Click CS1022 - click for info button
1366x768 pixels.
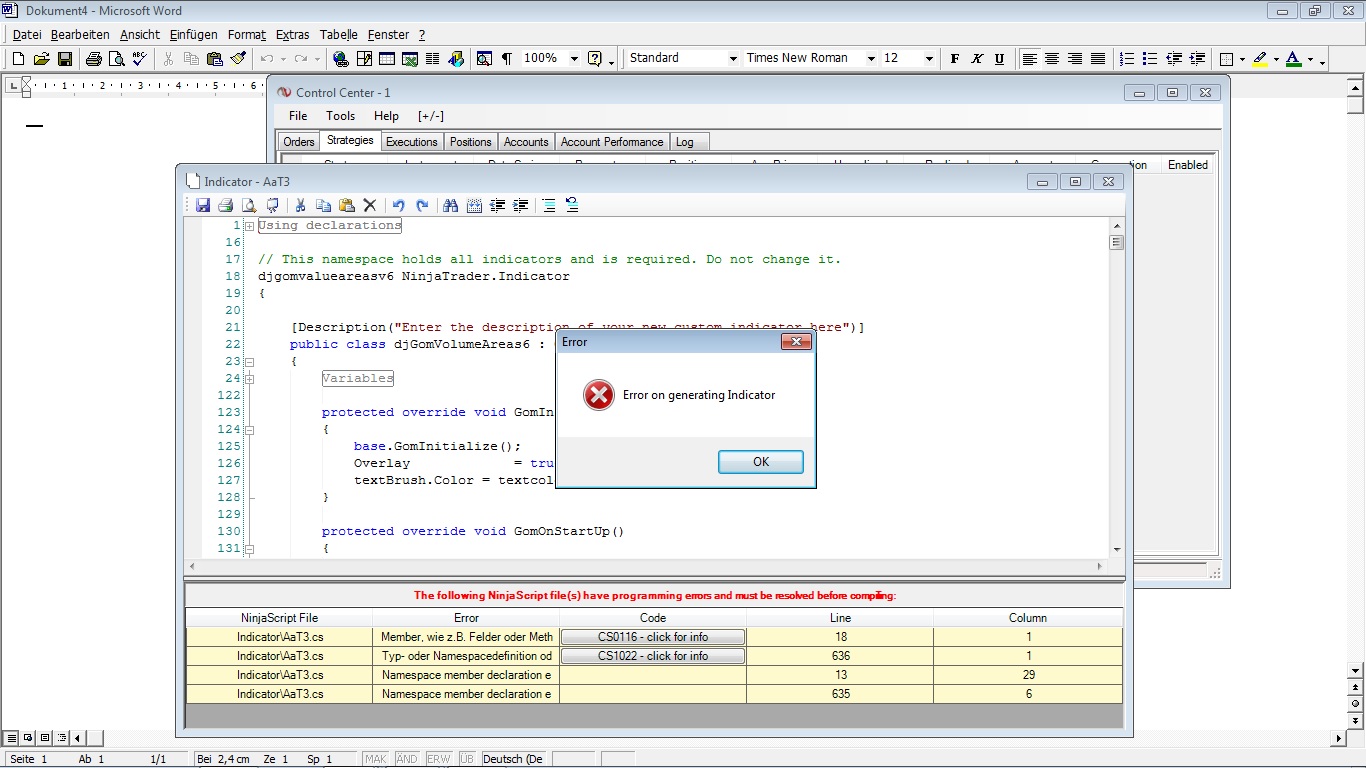(x=653, y=656)
